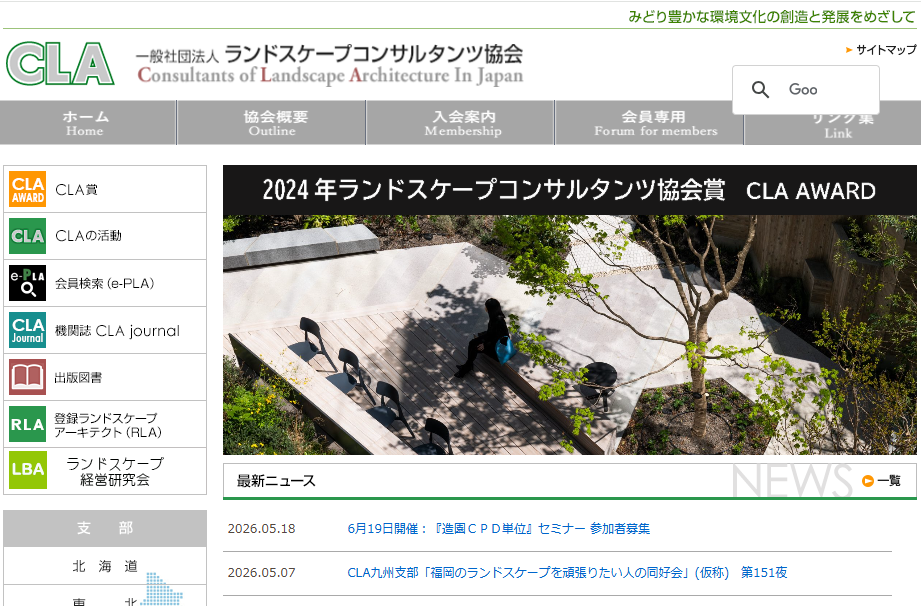Open 会員専用 Forum for members
Viewport: 921px width, 606px height.
click(650, 122)
